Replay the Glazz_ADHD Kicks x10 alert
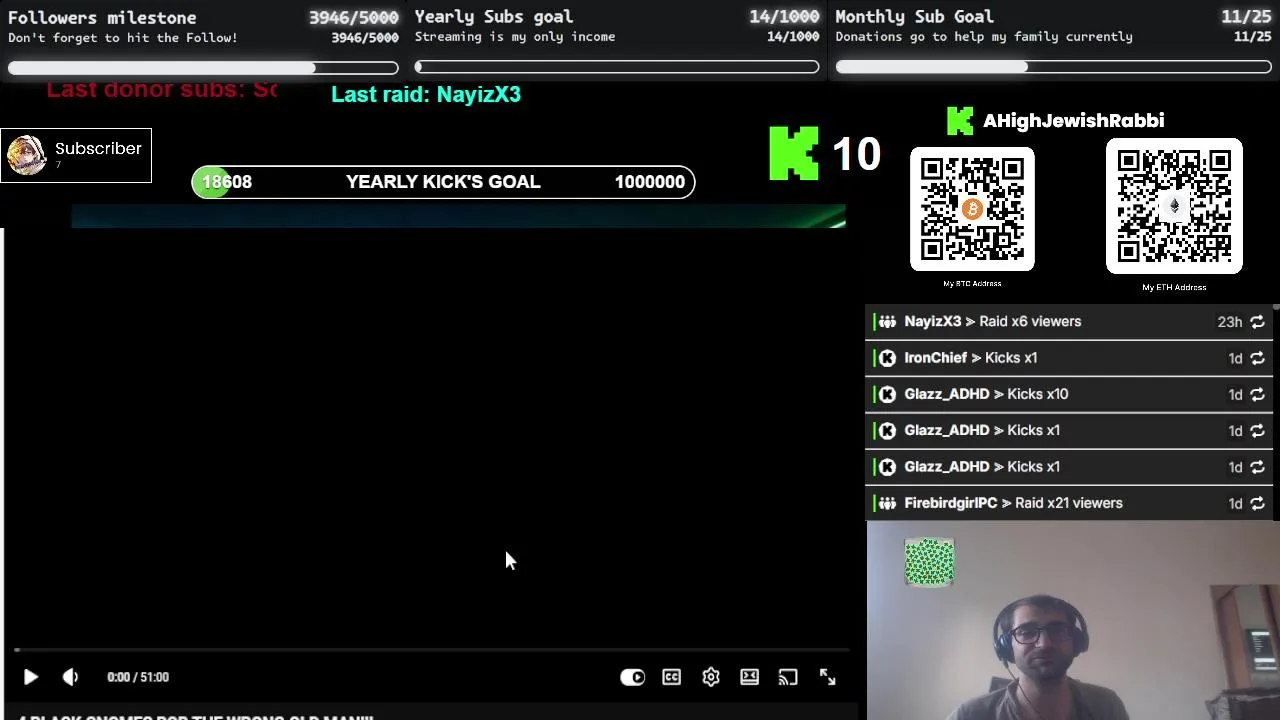 (x=1257, y=395)
